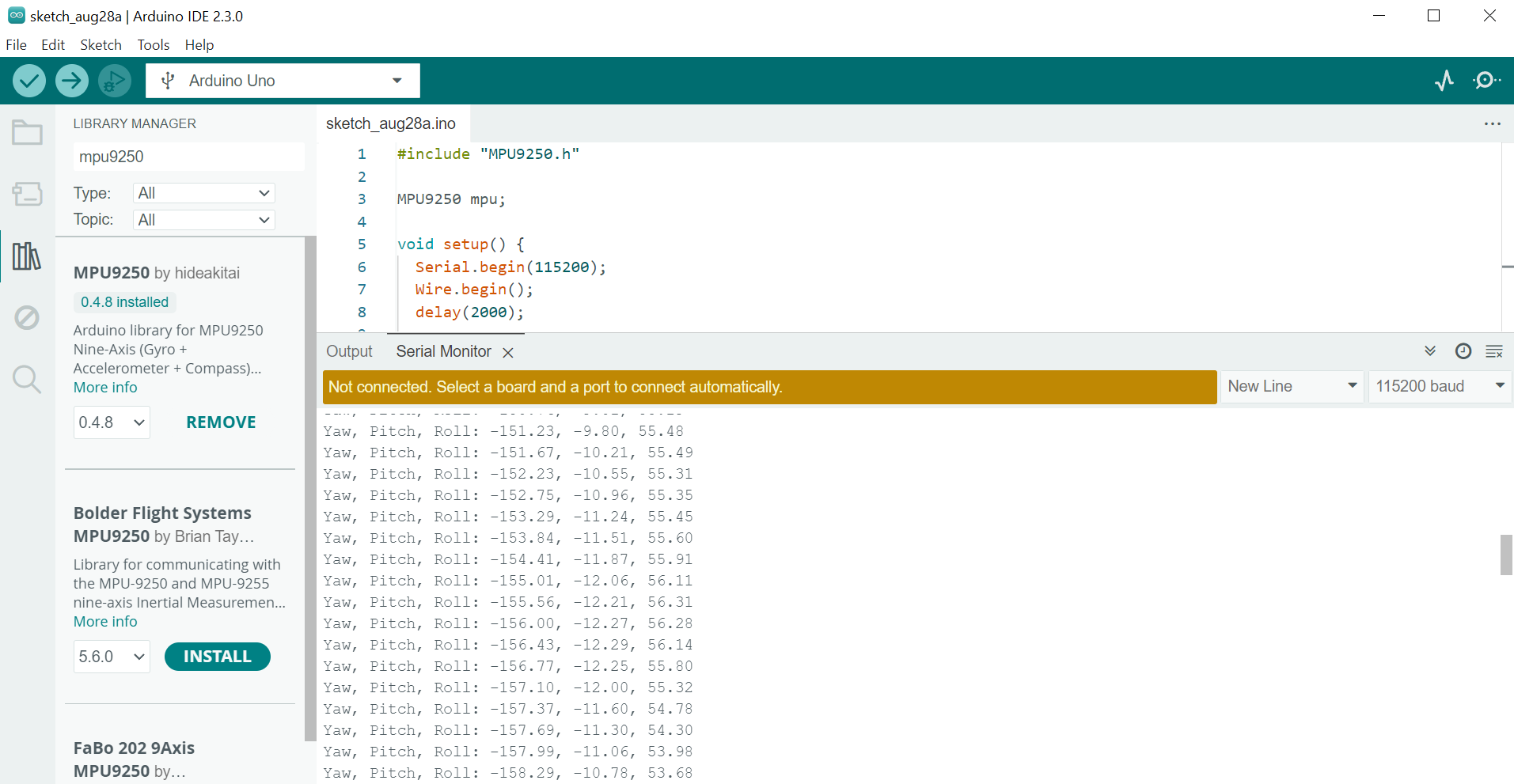Open the Debug sidebar icon

[27, 317]
